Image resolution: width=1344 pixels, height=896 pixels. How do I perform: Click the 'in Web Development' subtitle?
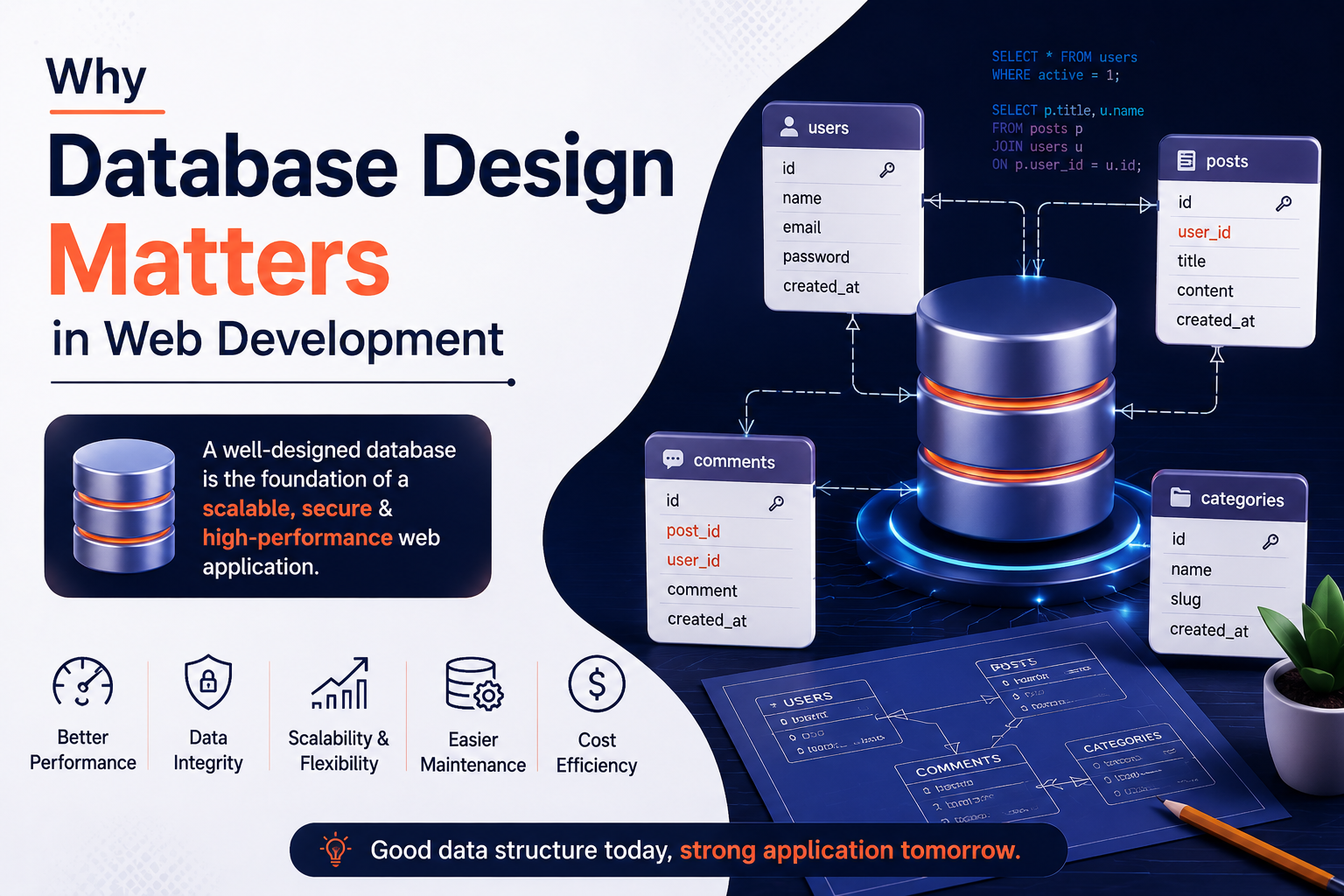coord(277,339)
